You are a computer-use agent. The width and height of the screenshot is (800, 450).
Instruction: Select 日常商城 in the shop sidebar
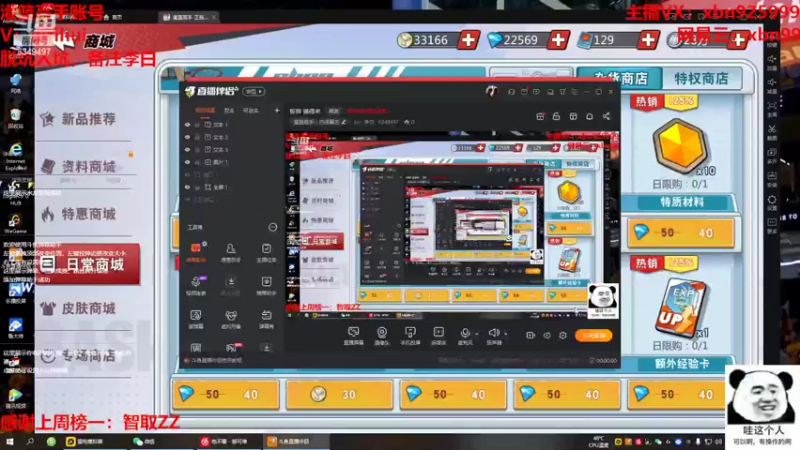[x=88, y=264]
